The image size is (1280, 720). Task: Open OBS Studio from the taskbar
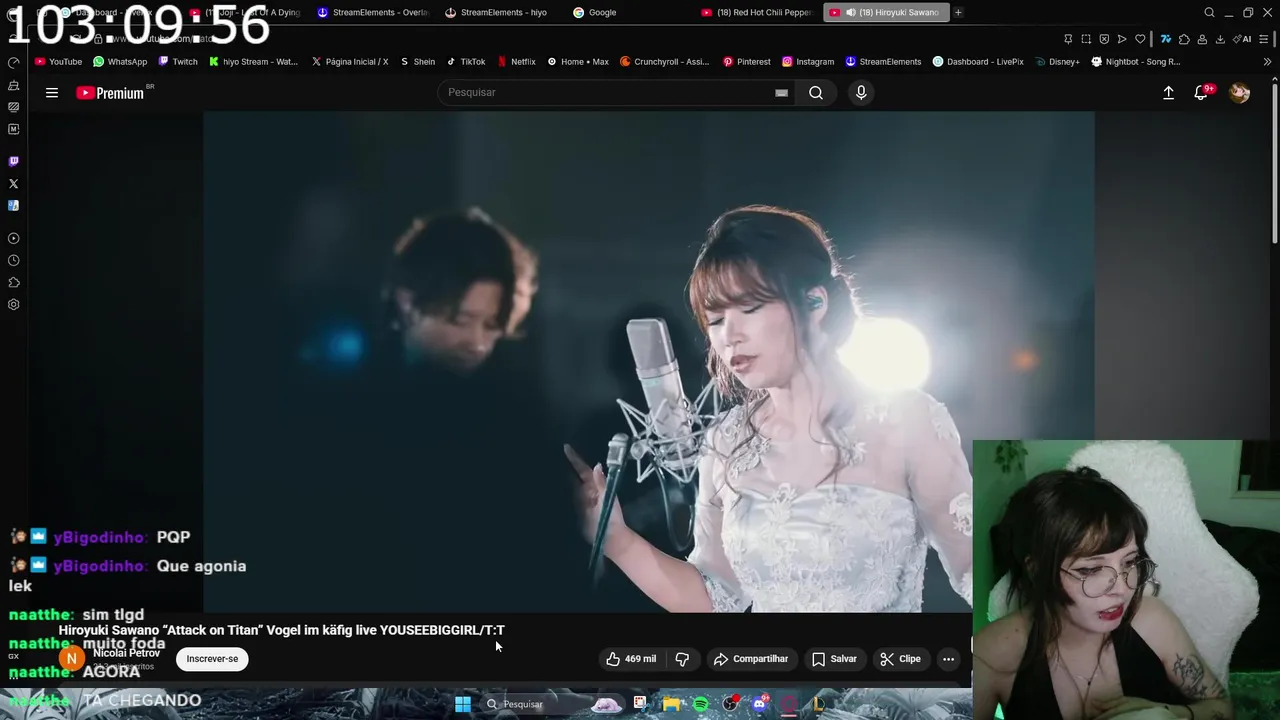(x=730, y=704)
